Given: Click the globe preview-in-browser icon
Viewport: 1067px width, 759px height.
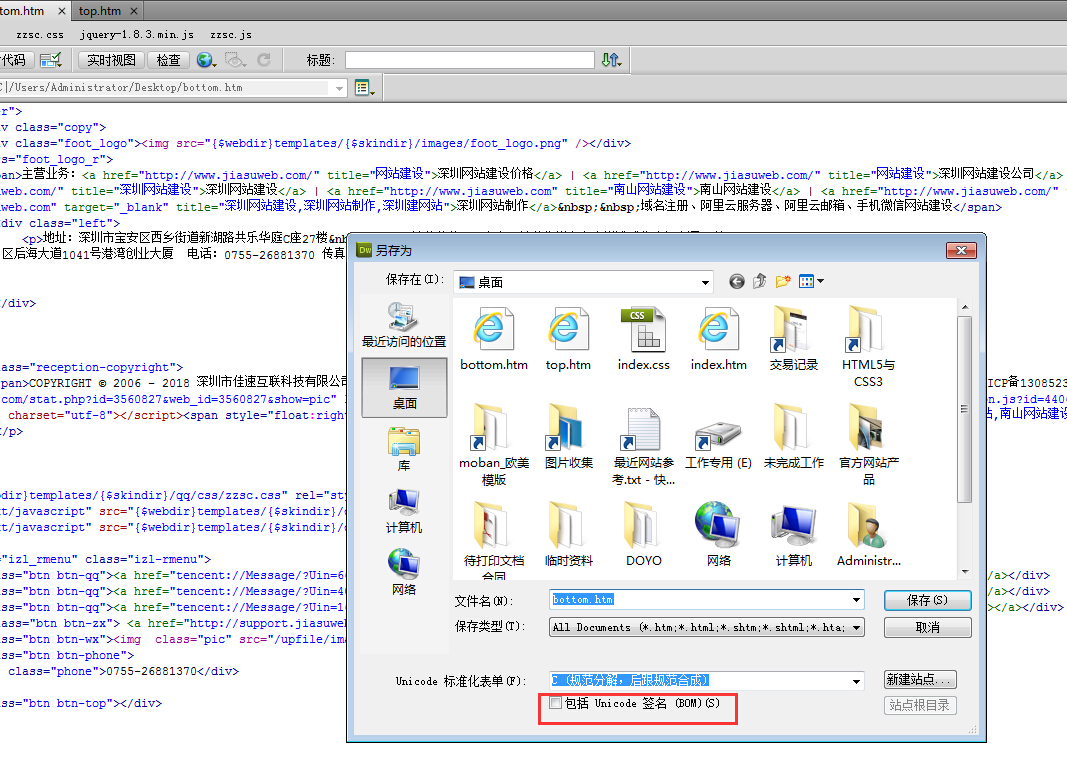Looking at the screenshot, I should [x=206, y=61].
